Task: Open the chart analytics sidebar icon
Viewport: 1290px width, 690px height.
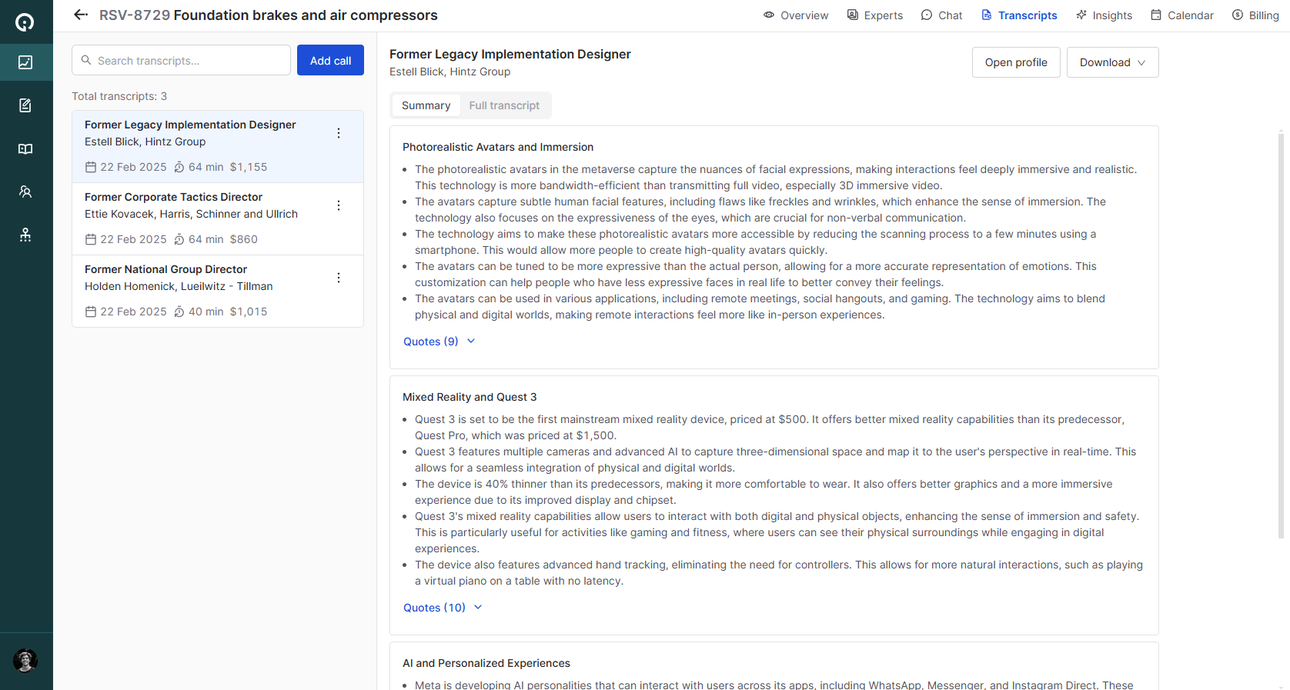Action: [x=26, y=62]
